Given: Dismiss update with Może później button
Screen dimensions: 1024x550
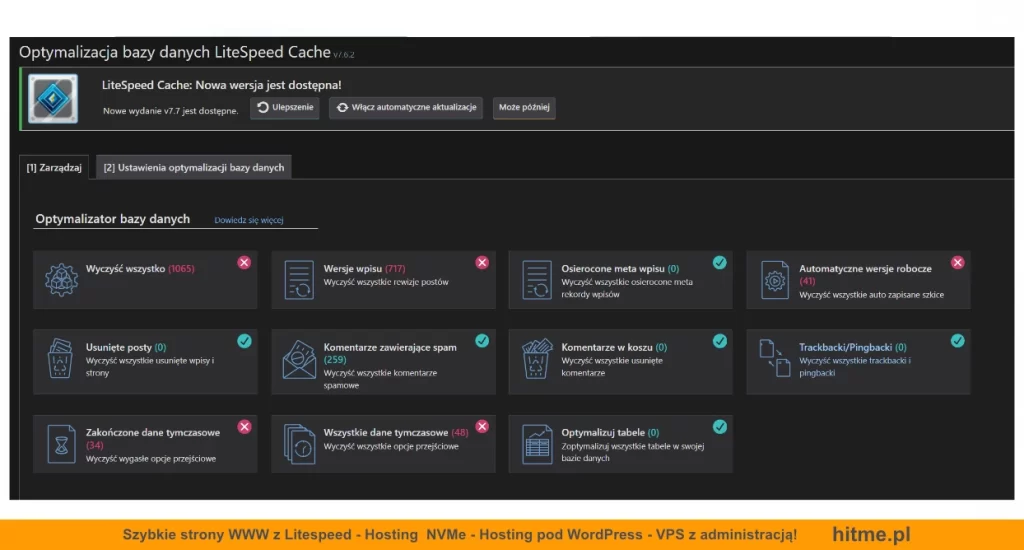Looking at the screenshot, I should pos(524,107).
